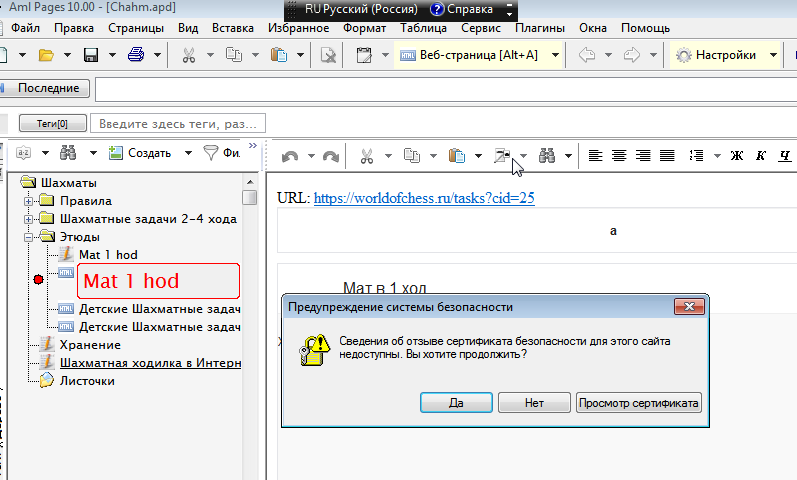Search the tree with the binoculars icon

68,153
